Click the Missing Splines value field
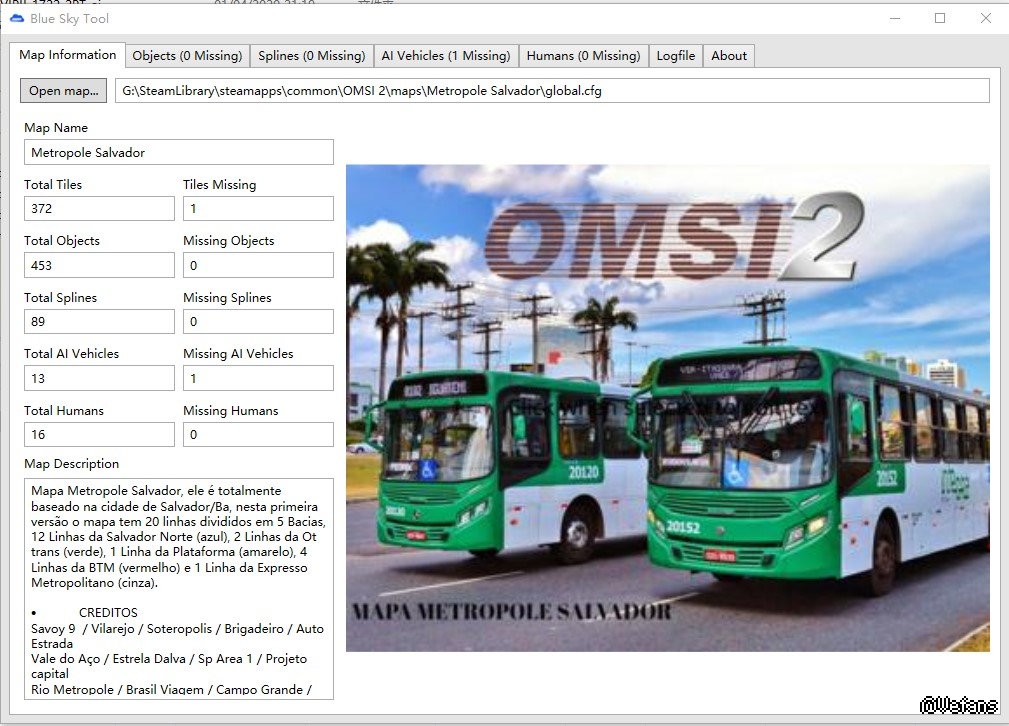 point(258,321)
